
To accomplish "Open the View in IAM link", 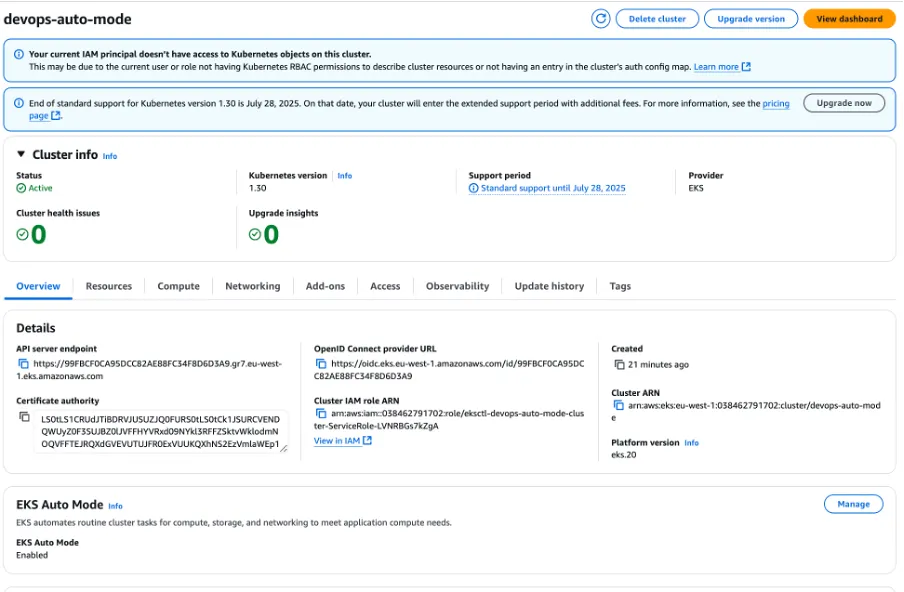I will click(342, 440).
